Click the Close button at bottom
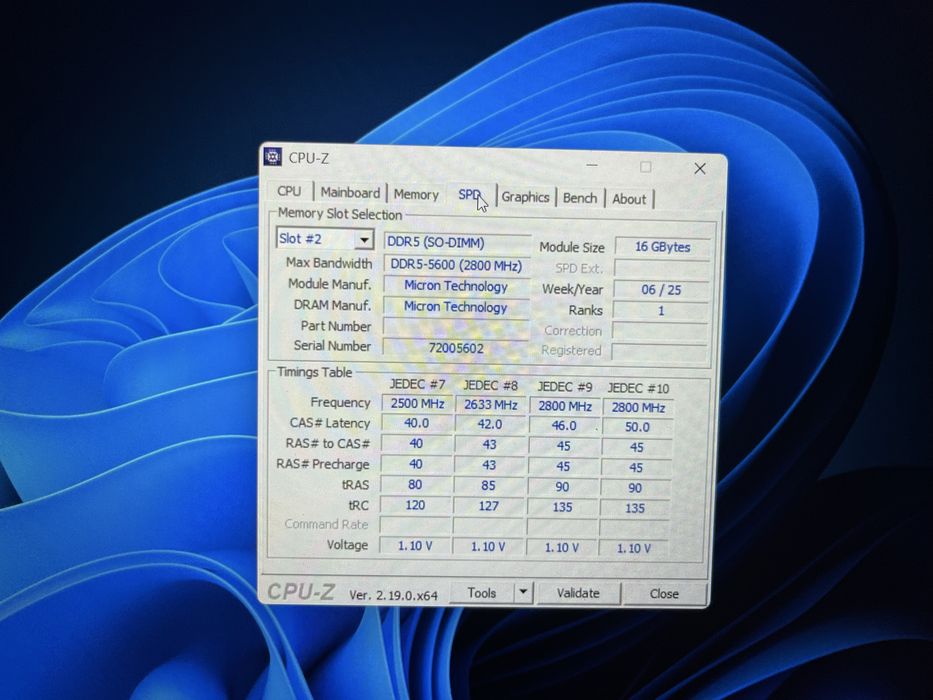933x700 pixels. (x=663, y=594)
